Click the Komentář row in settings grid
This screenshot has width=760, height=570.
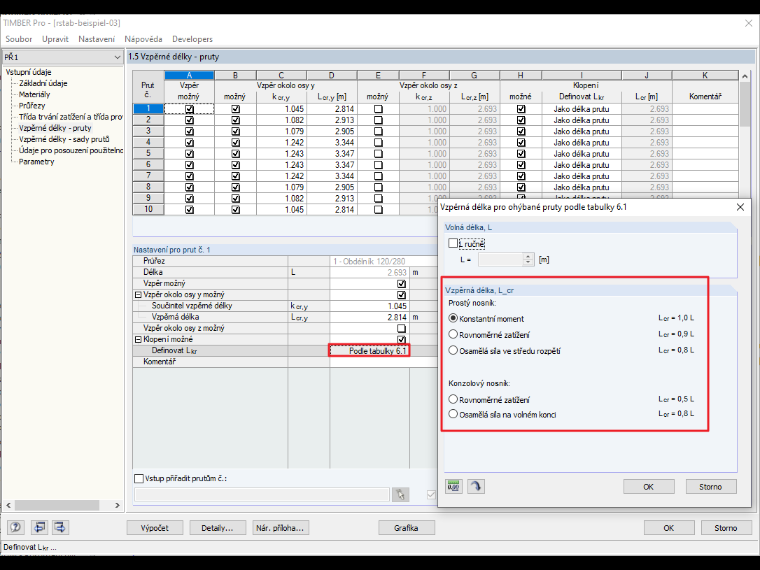click(x=285, y=362)
